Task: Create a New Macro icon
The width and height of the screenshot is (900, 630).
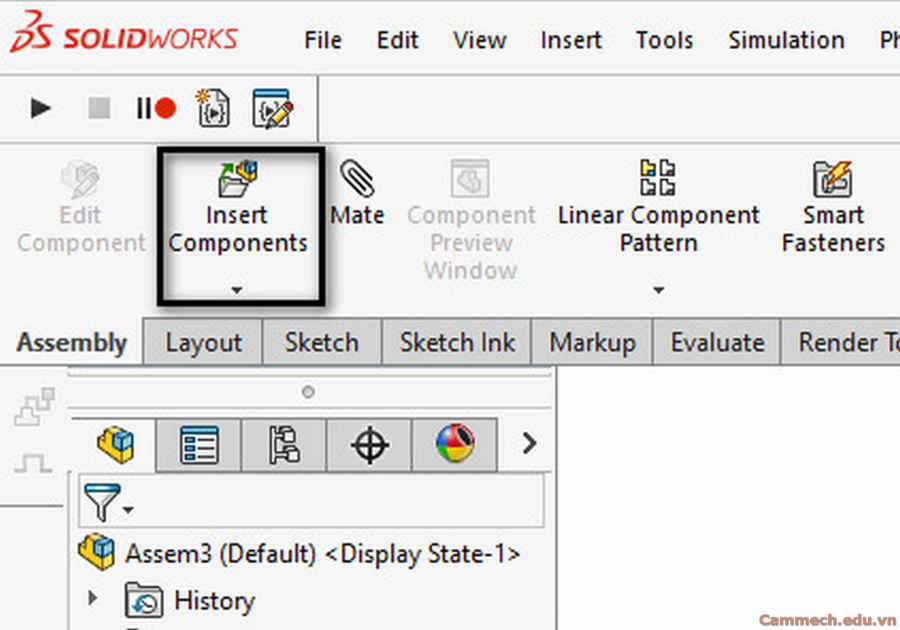Action: pos(213,108)
